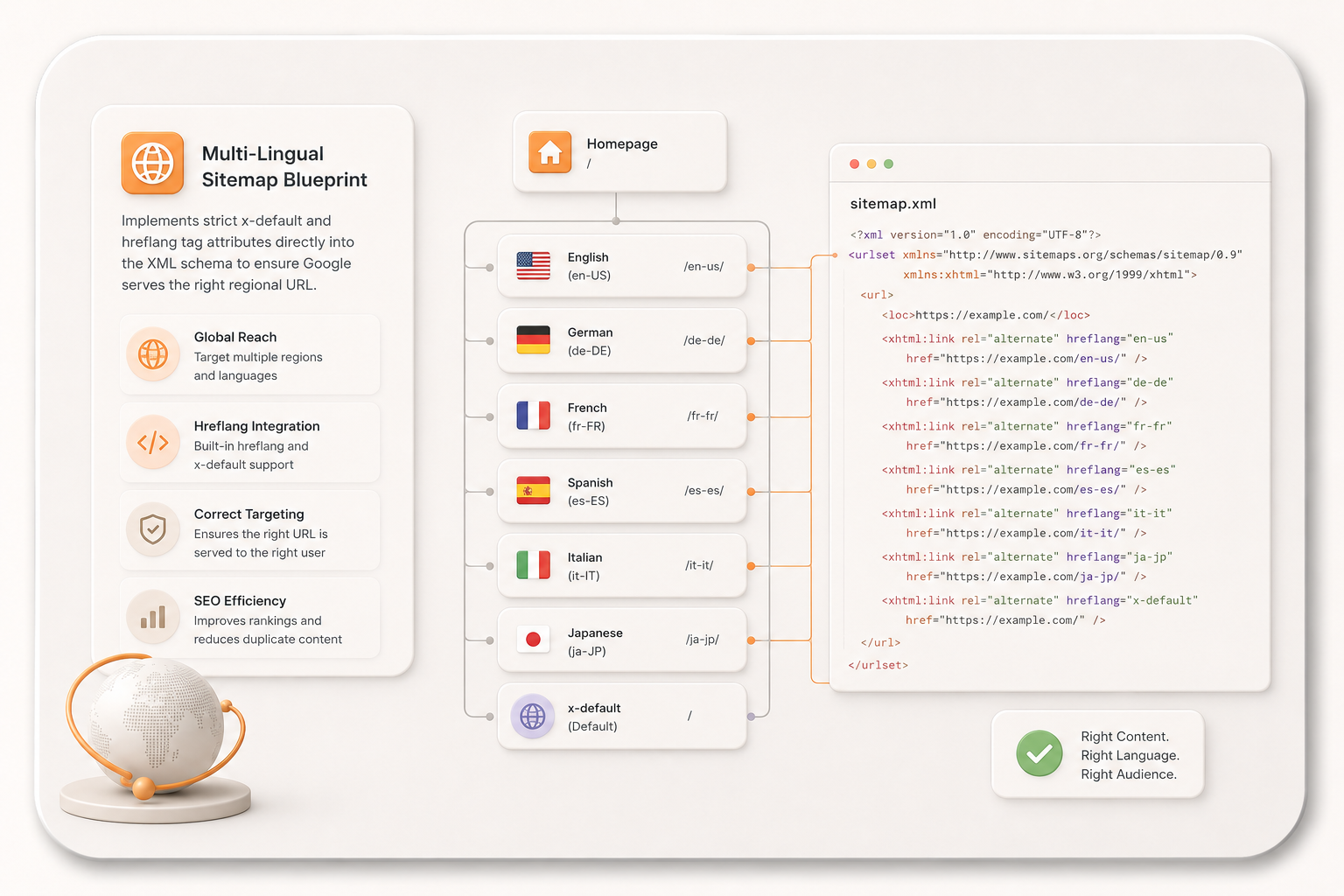Click the SEO Efficiency feature card title

pos(240,601)
